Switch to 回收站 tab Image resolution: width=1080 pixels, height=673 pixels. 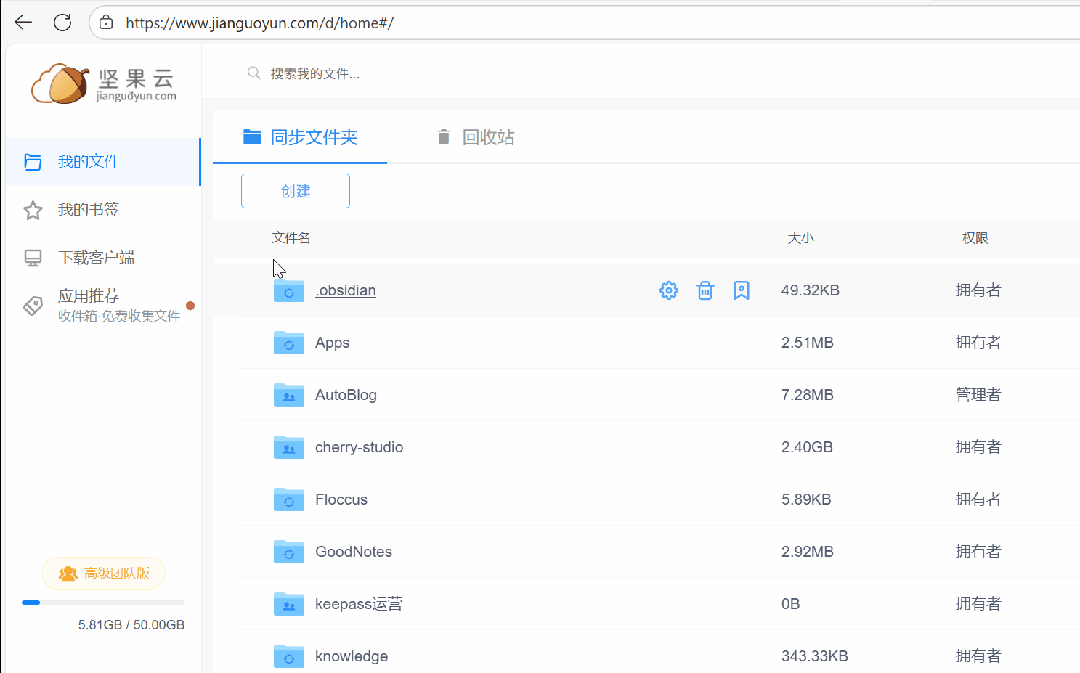[x=476, y=137]
